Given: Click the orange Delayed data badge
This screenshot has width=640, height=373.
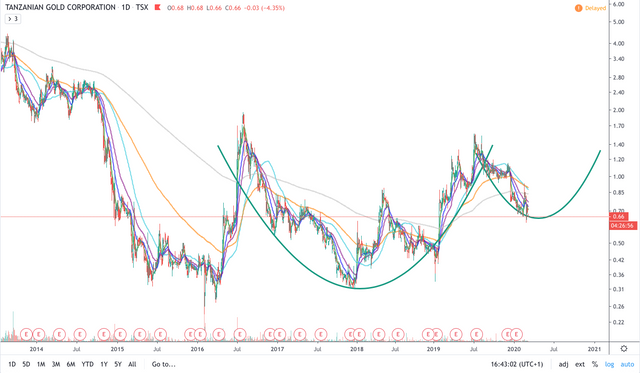Looking at the screenshot, I should coord(590,8).
